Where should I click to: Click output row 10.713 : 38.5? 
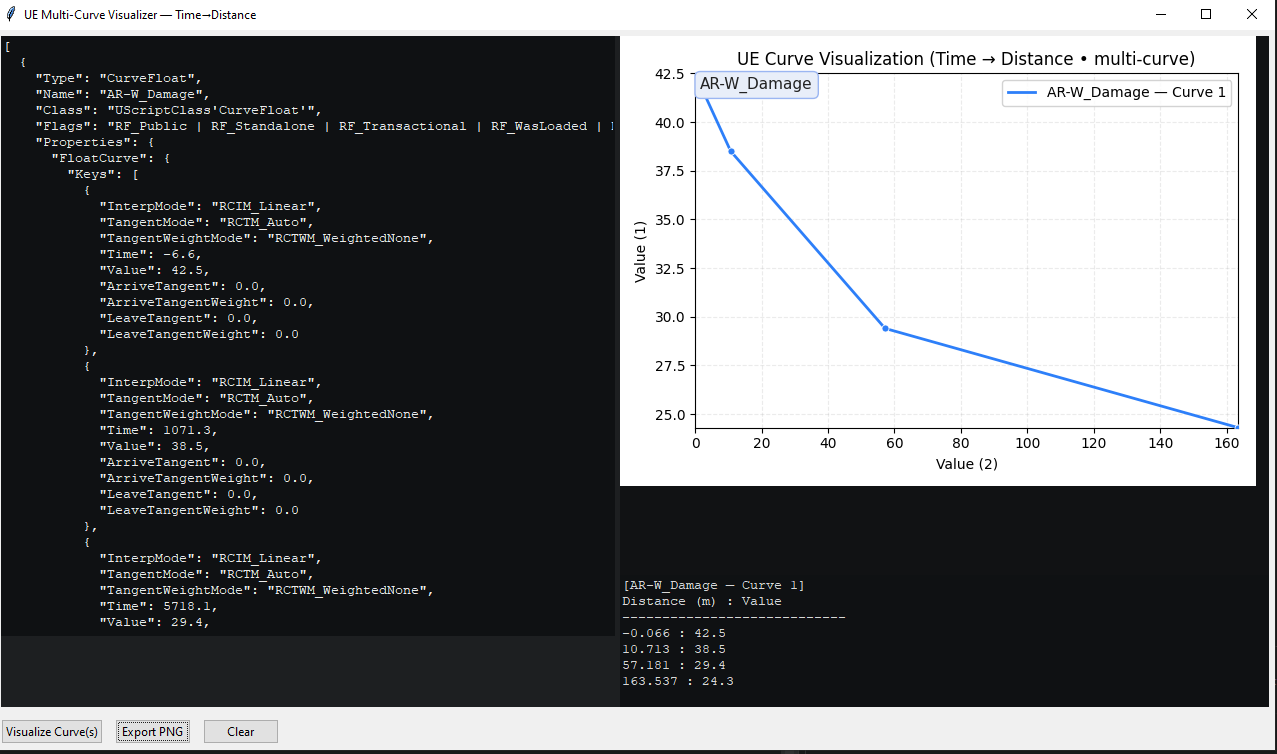click(x=673, y=649)
